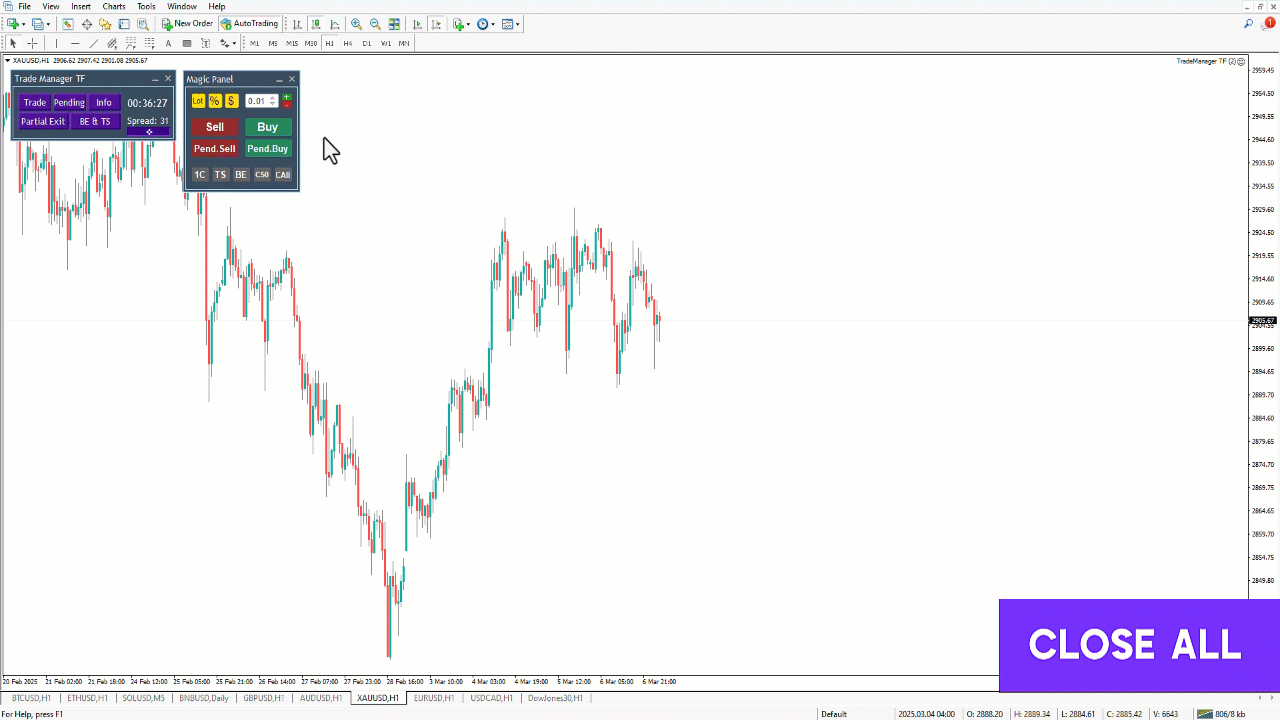Image resolution: width=1280 pixels, height=720 pixels.
Task: Switch chart to candlestick mode
Action: [x=316, y=24]
